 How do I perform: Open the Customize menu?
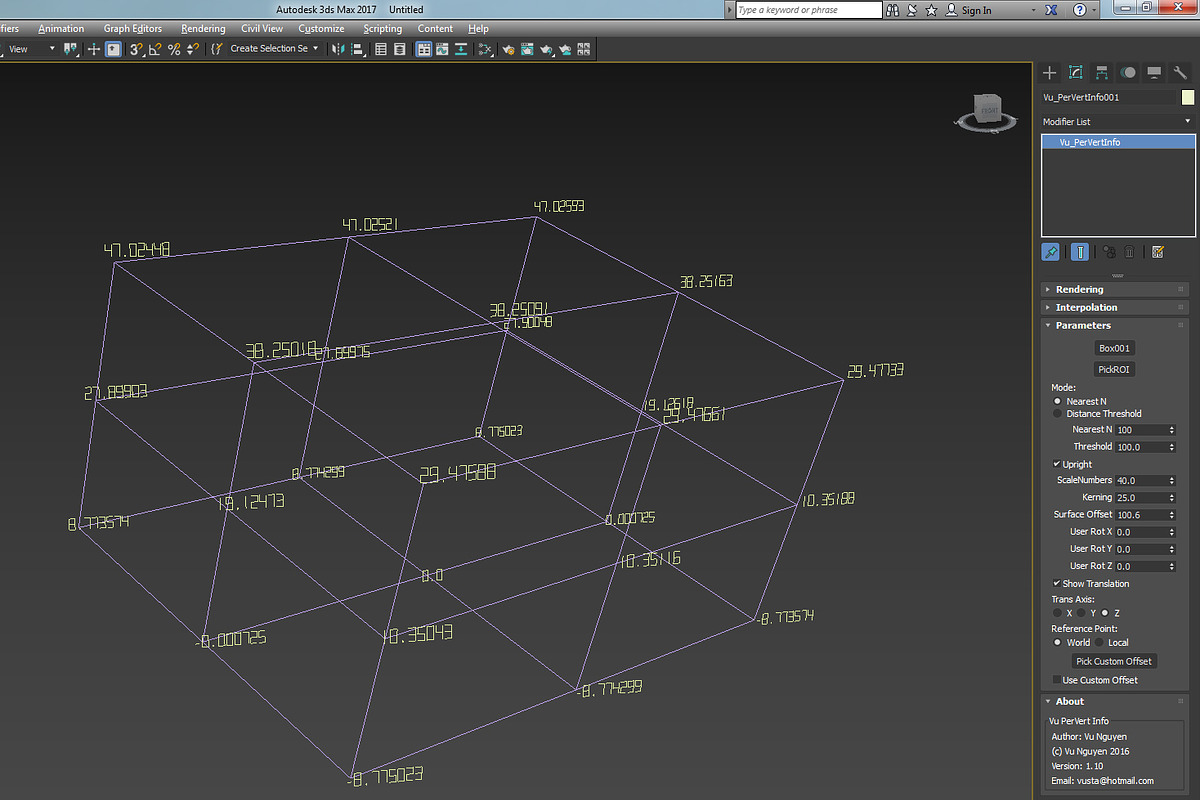coord(321,29)
